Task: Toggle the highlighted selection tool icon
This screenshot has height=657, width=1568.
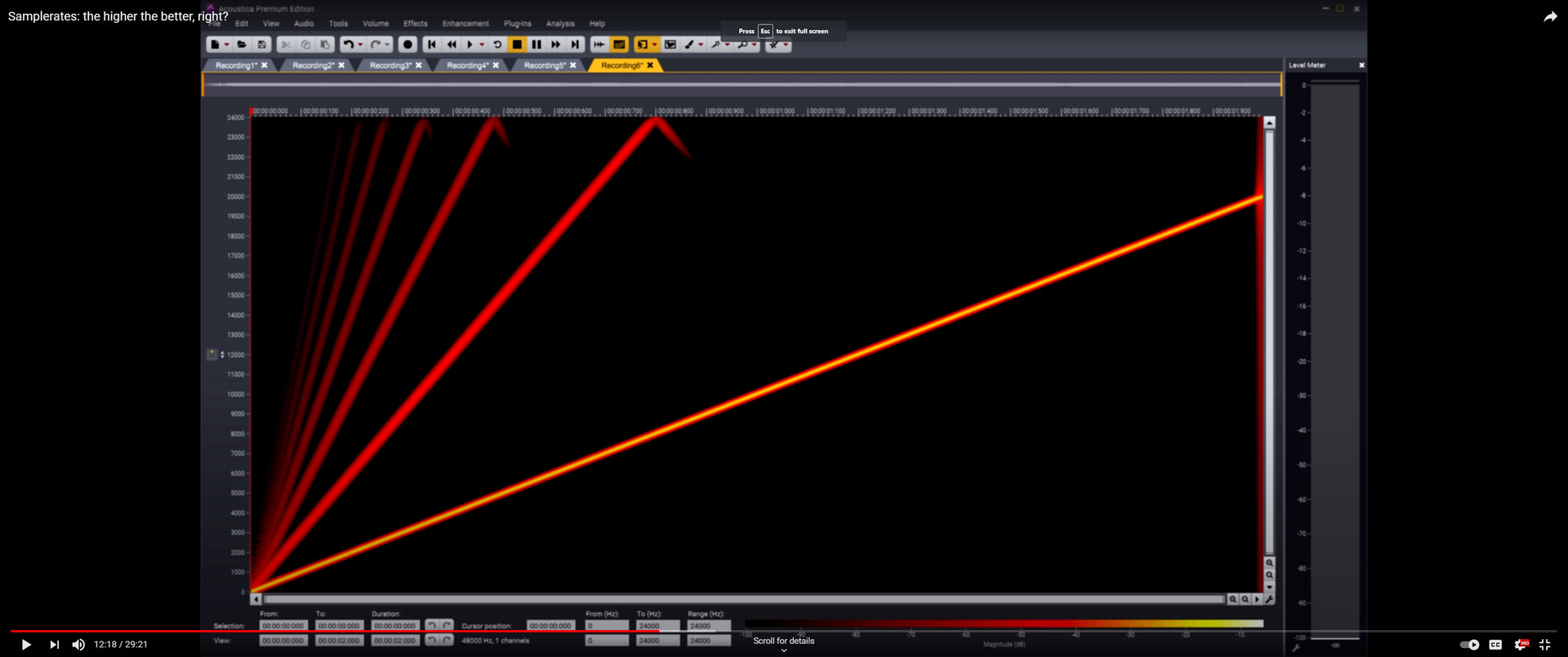Action: click(643, 45)
